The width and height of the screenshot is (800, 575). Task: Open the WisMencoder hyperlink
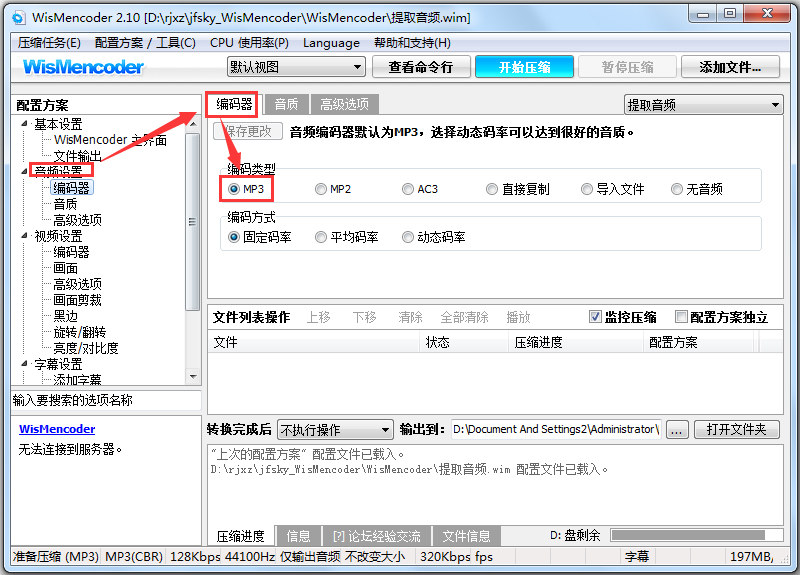pos(57,429)
